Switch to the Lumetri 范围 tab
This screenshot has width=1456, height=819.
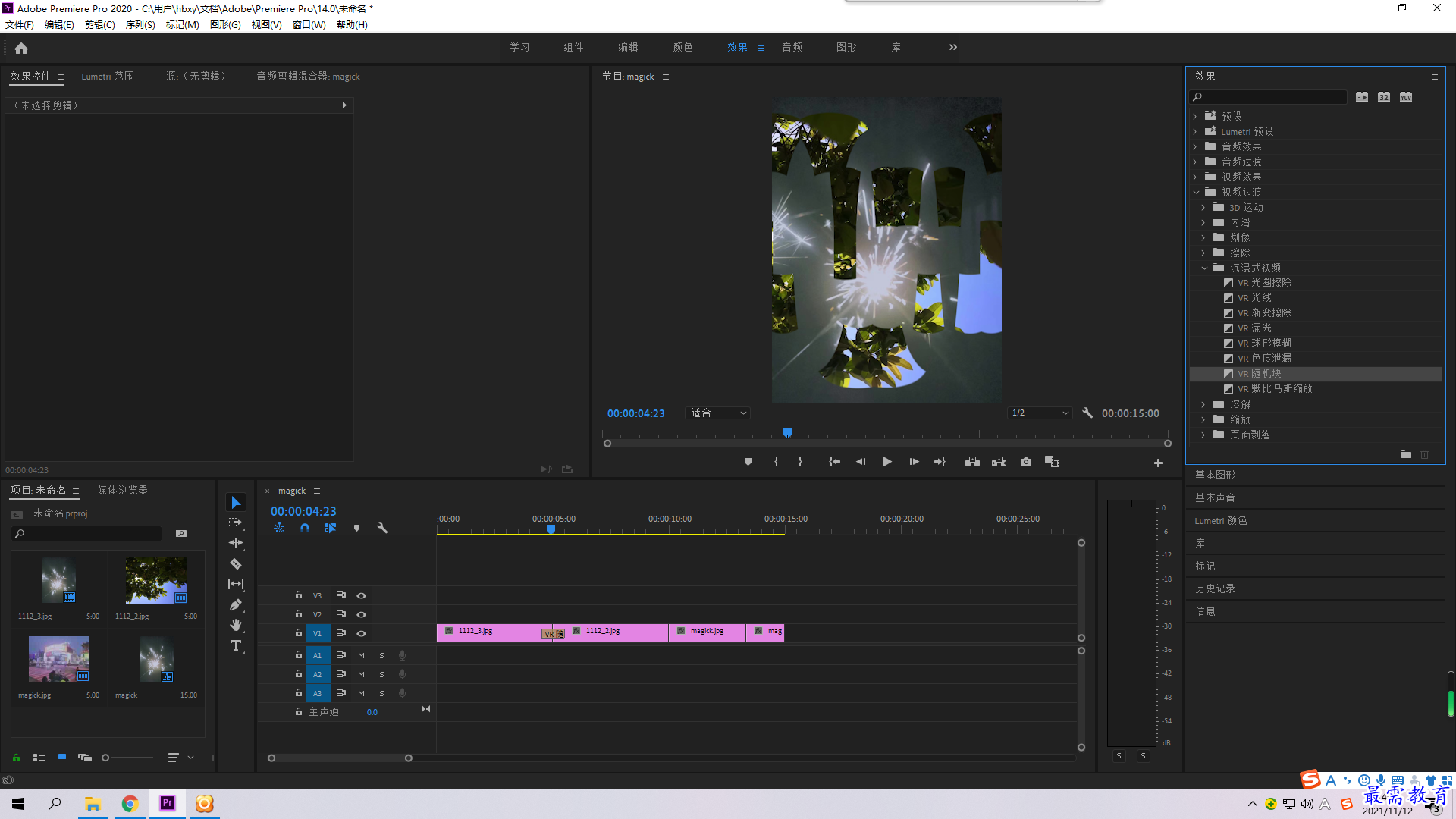[x=108, y=77]
